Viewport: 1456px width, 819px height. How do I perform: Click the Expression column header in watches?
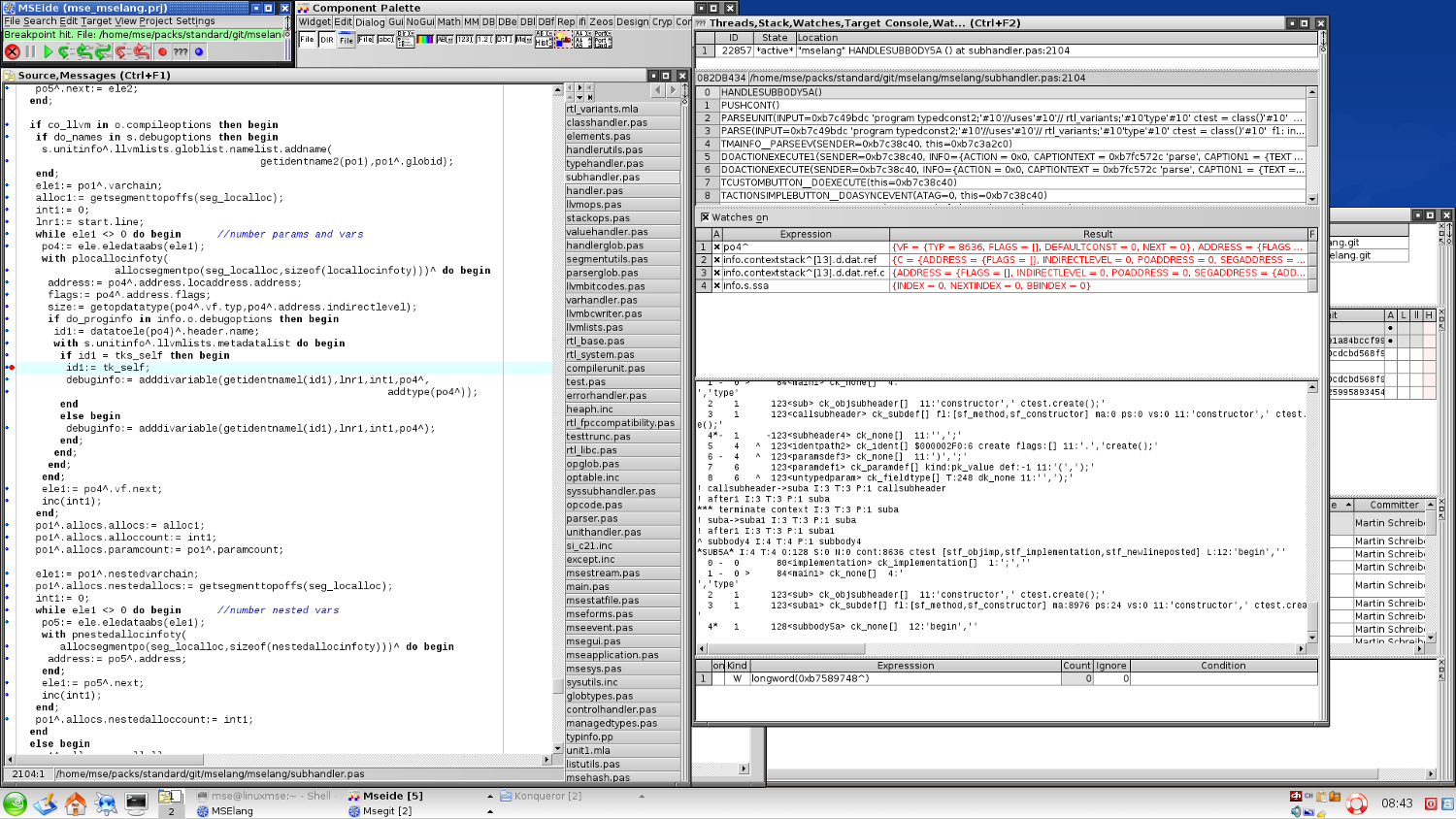pyautogui.click(x=806, y=234)
